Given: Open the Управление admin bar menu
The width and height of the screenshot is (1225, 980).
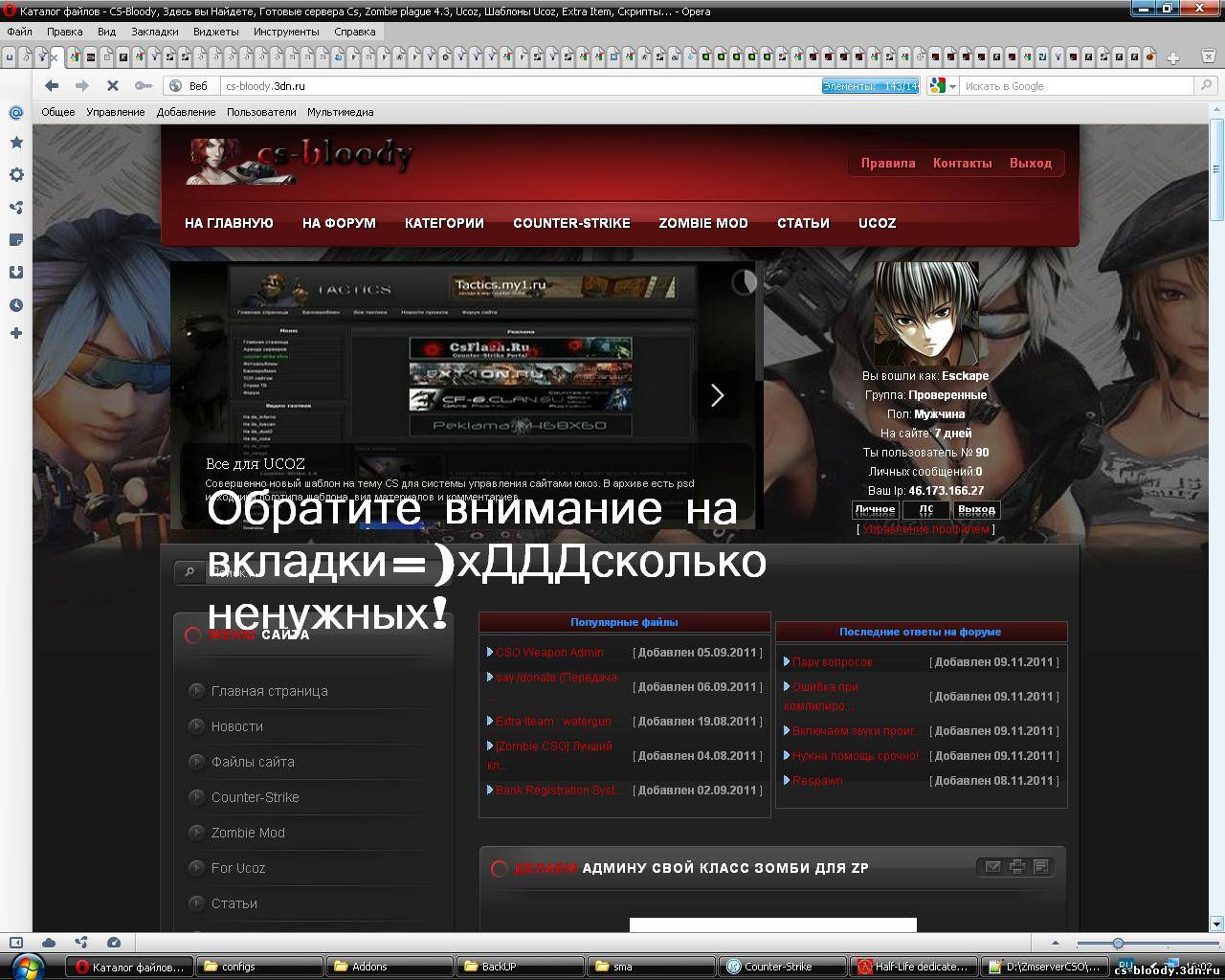Looking at the screenshot, I should [116, 112].
